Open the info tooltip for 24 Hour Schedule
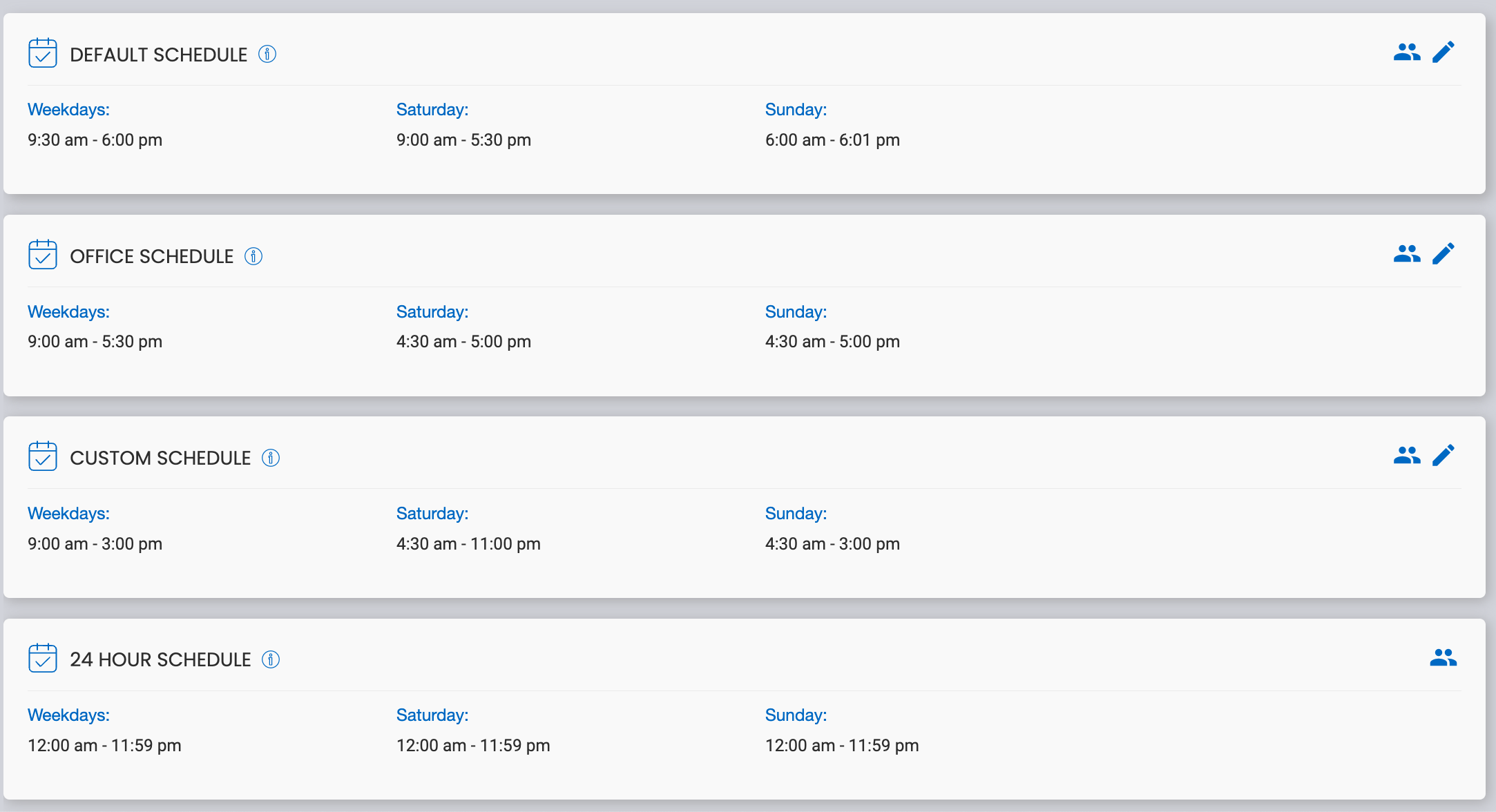Image resolution: width=1496 pixels, height=812 pixels. coord(271,659)
